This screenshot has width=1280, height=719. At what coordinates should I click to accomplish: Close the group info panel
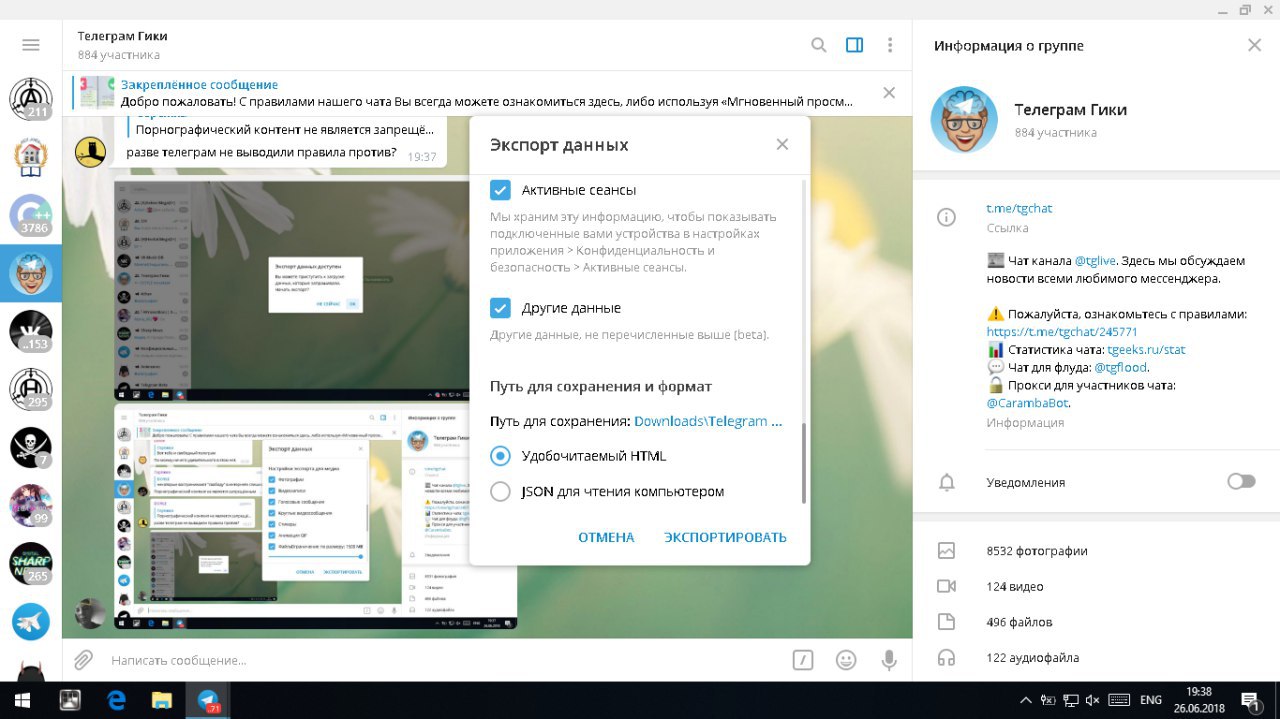click(1254, 45)
